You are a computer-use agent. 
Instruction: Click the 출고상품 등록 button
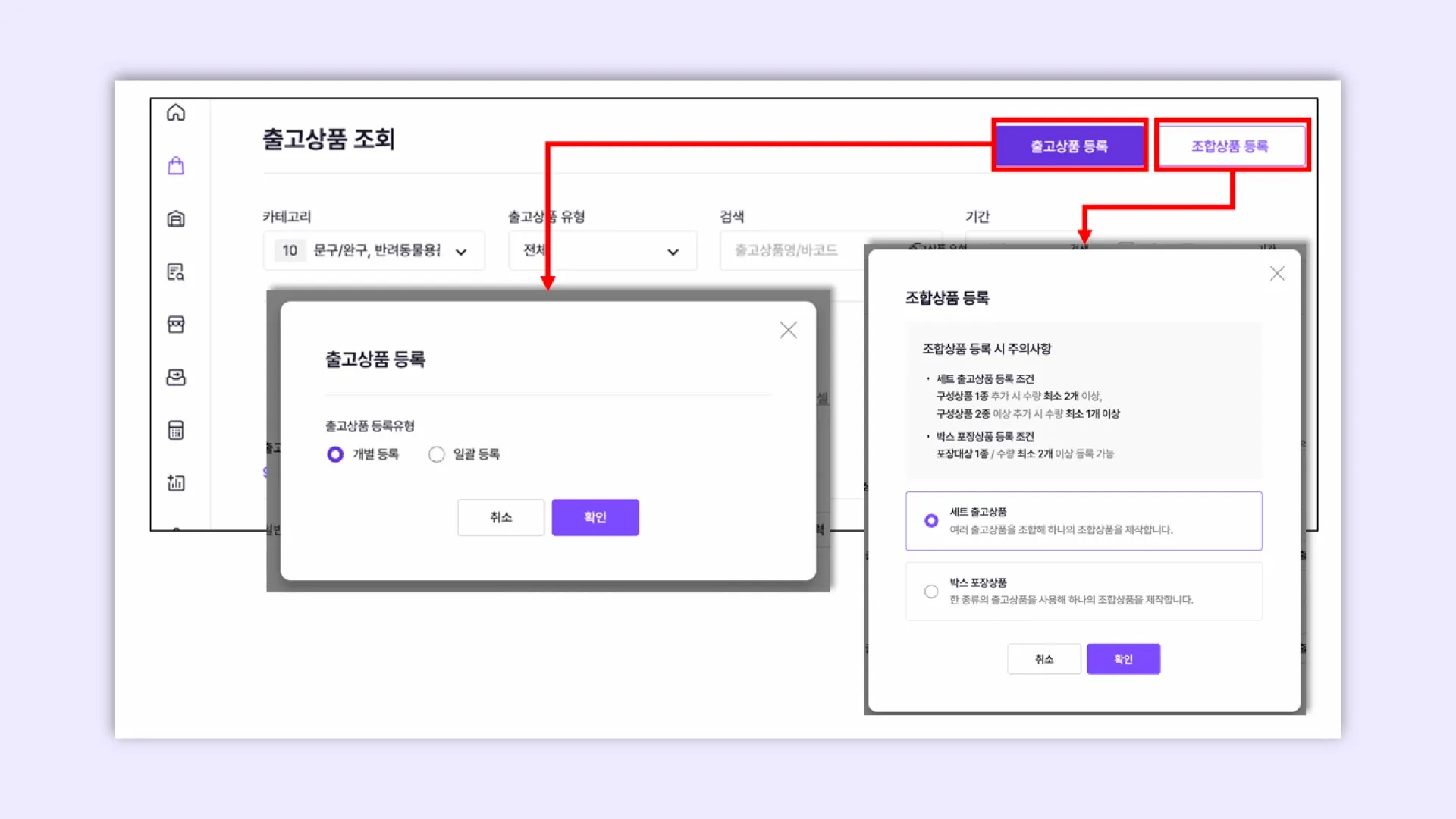coord(1069,146)
